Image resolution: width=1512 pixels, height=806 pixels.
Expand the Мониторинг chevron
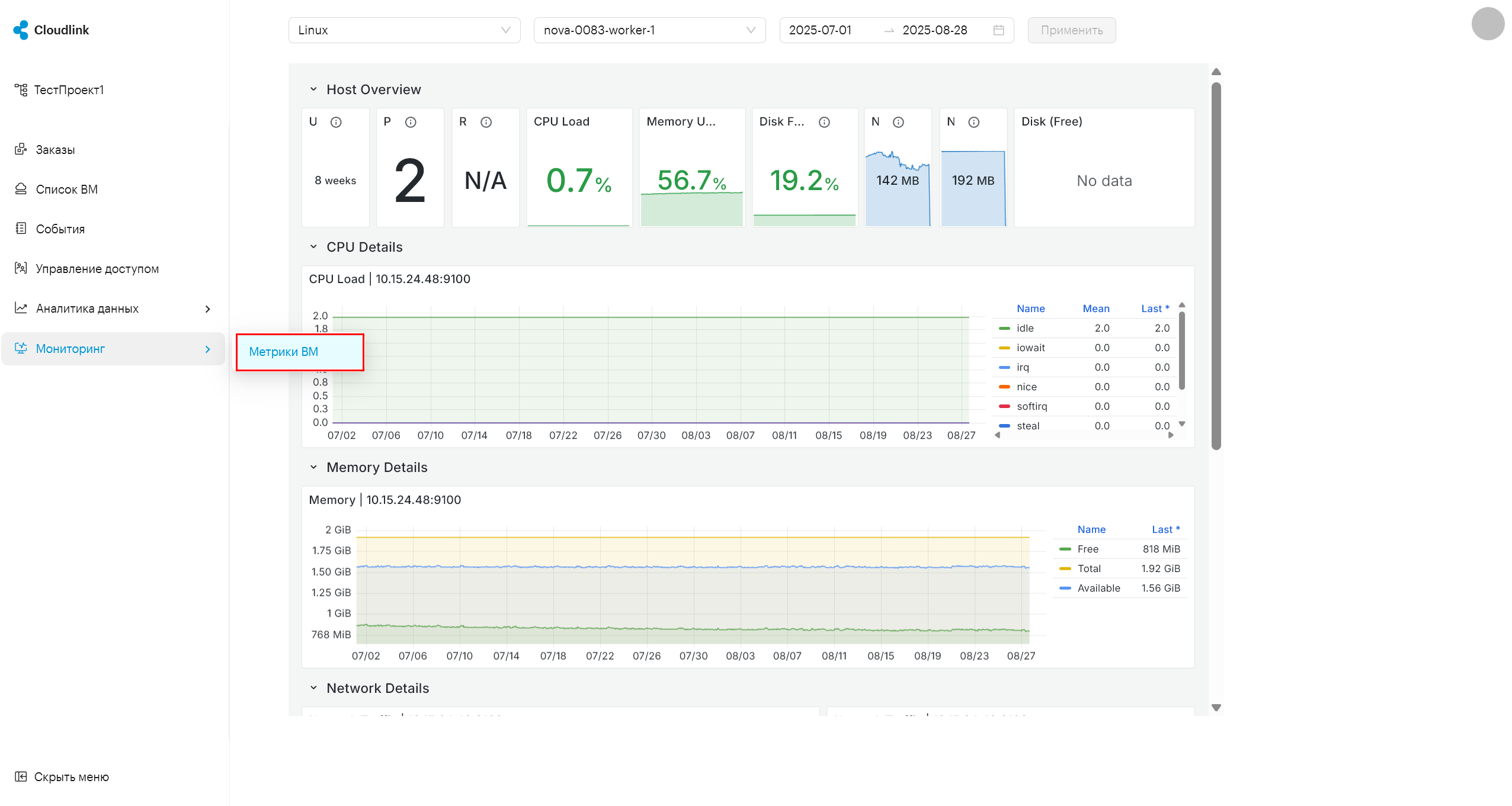(207, 349)
